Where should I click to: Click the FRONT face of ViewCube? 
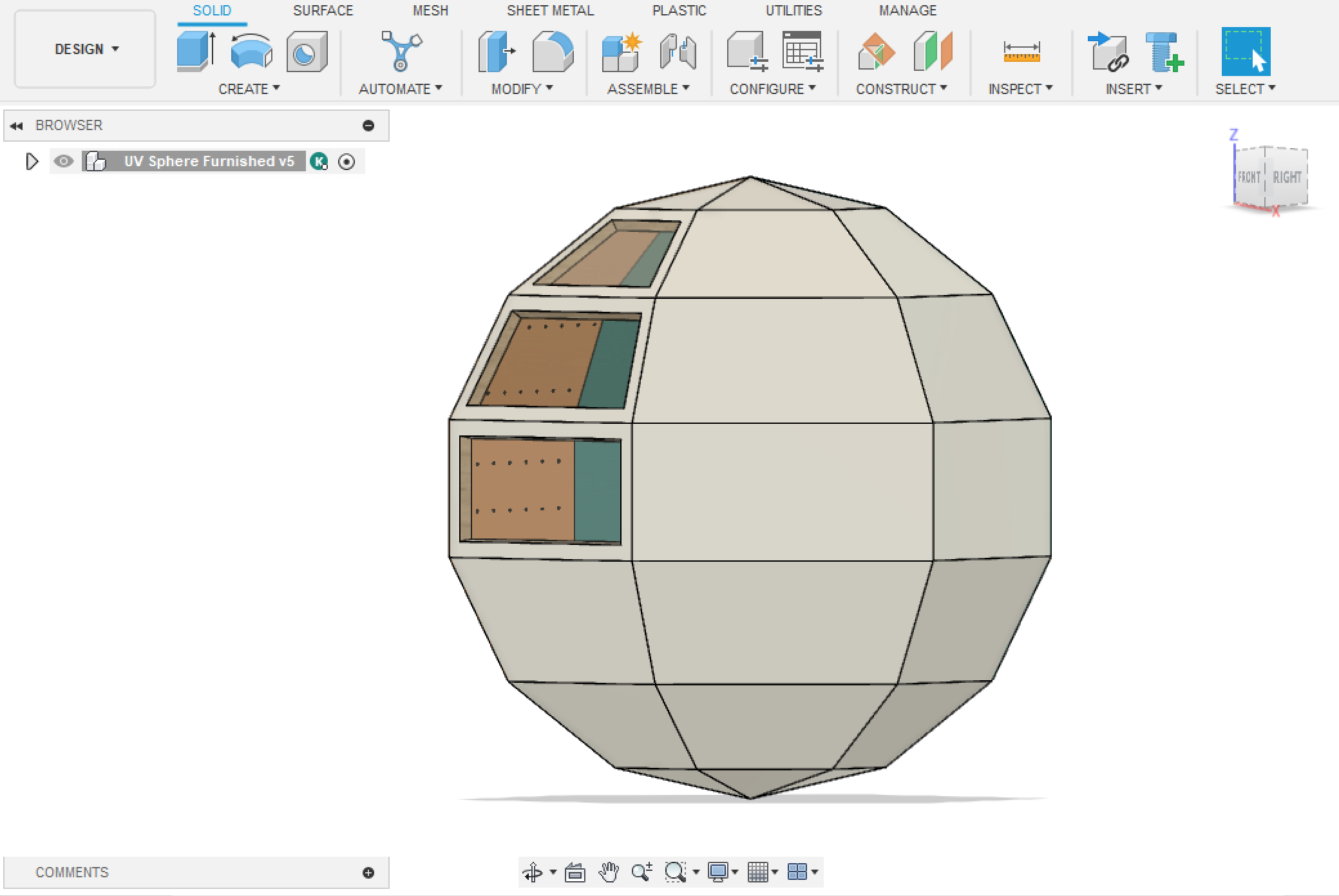[1249, 178]
